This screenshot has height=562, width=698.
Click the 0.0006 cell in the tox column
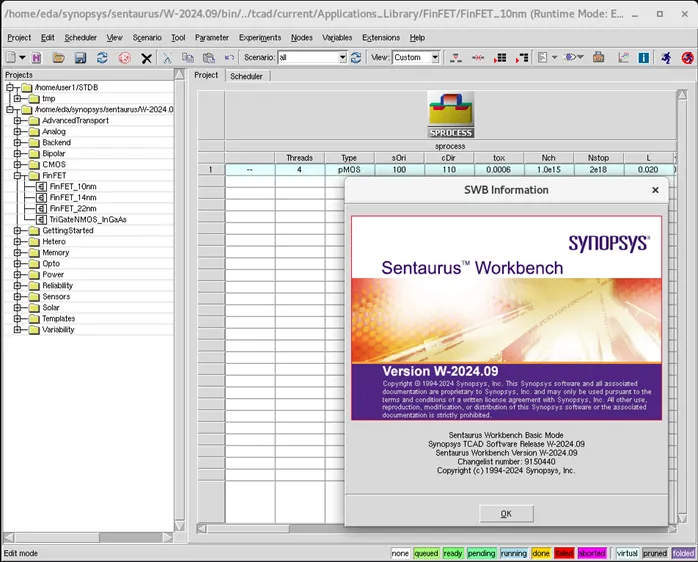499,170
